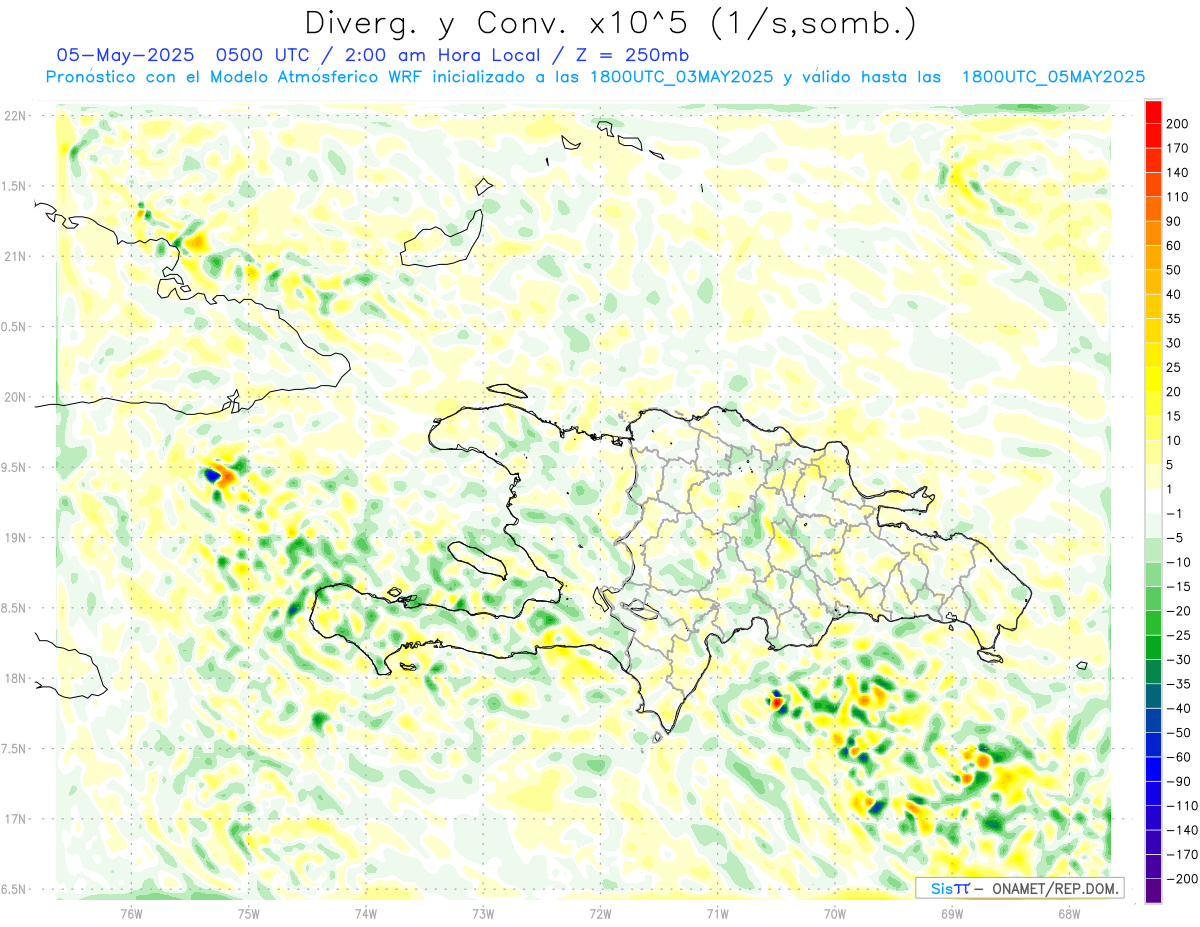Screen dimensions: 1200x927
Task: Click the "-5" color bar value
Action: (1175, 537)
